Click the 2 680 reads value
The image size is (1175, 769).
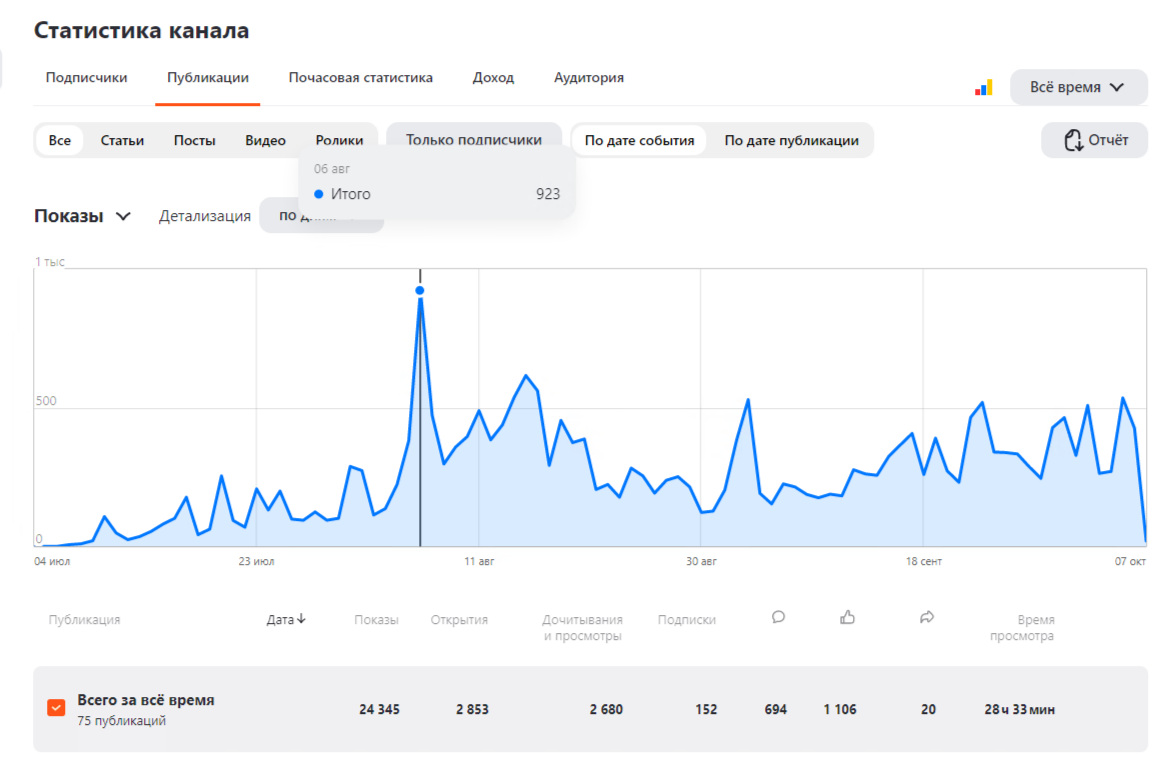(x=606, y=709)
